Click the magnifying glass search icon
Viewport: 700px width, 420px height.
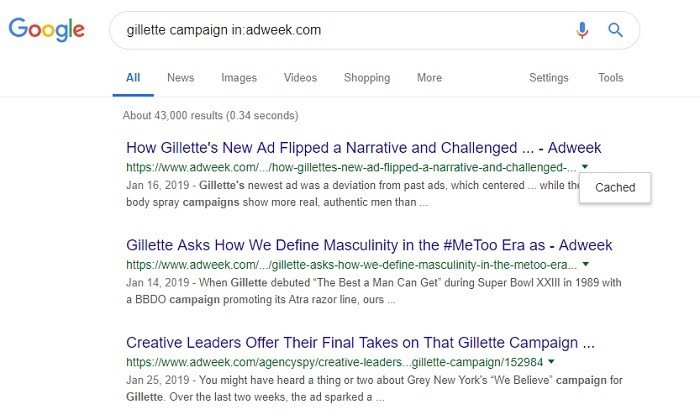coord(615,30)
